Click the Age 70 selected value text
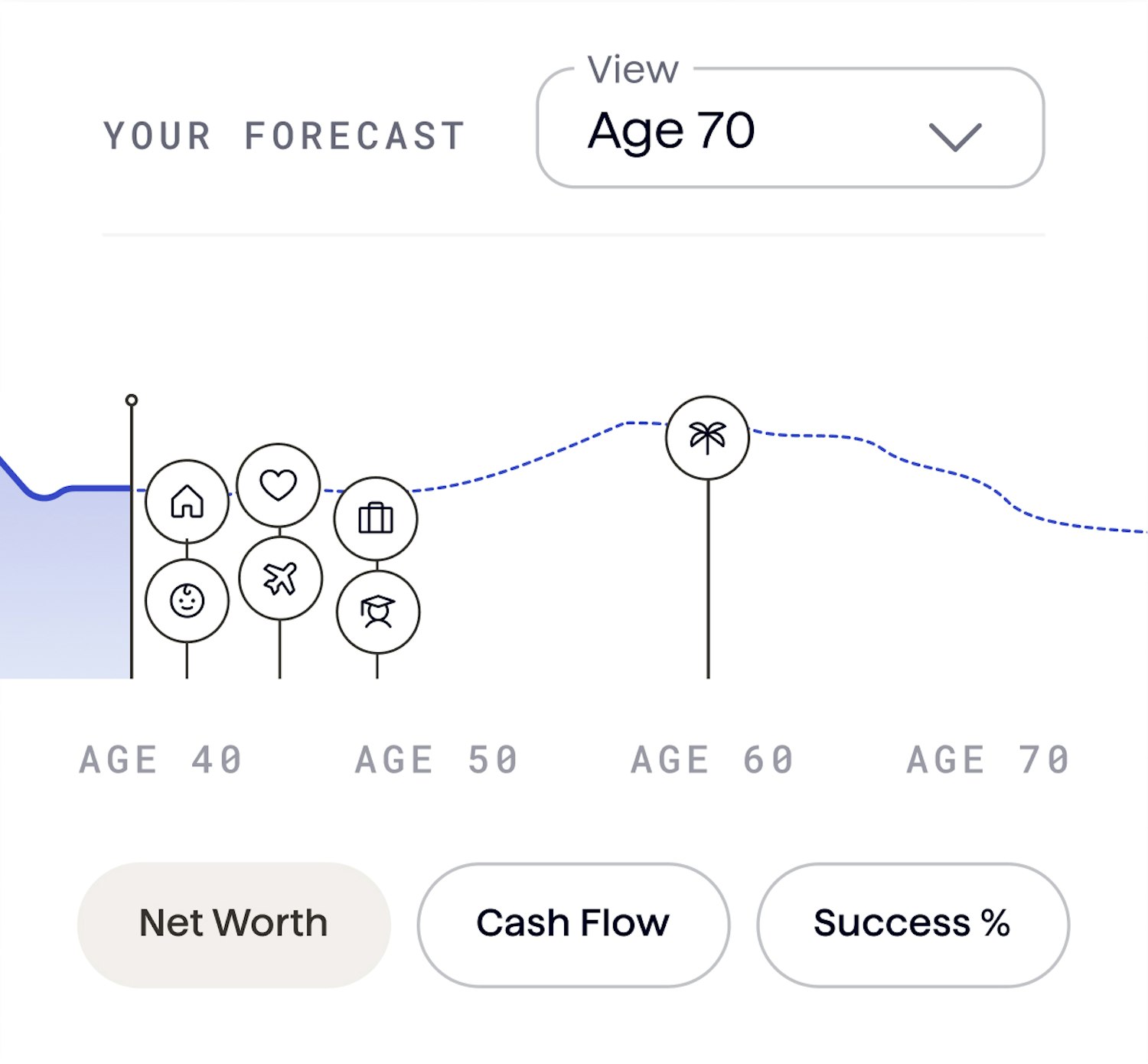The height and width of the screenshot is (1064, 1148). pos(671,131)
